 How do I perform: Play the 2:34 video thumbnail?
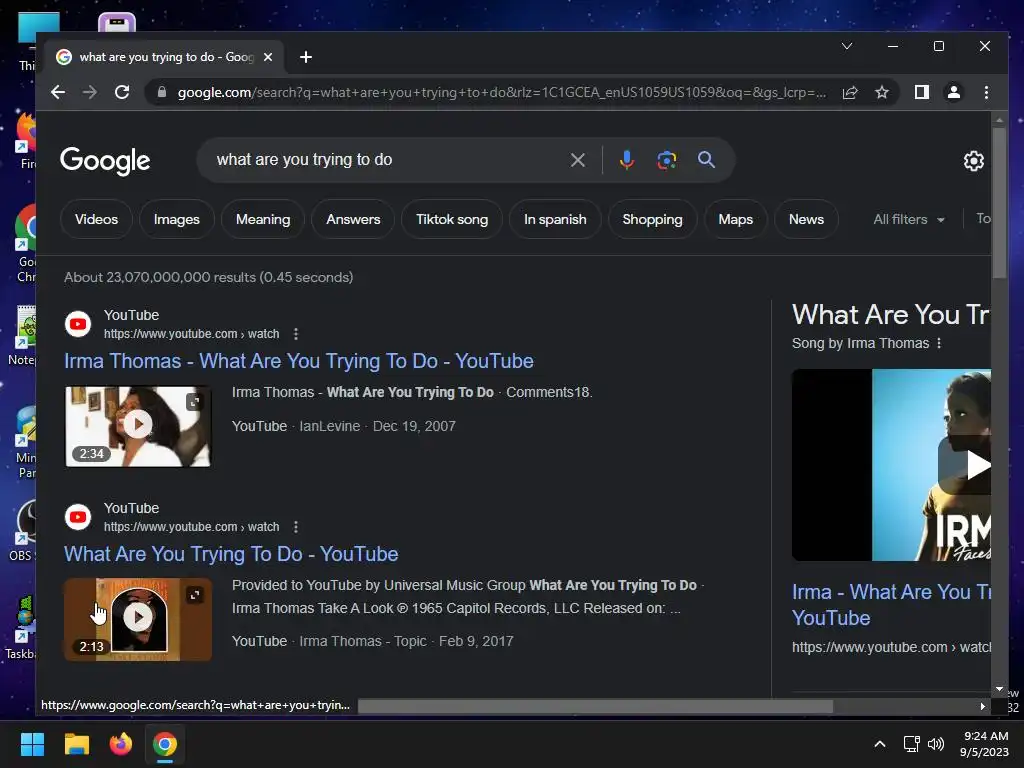[138, 426]
